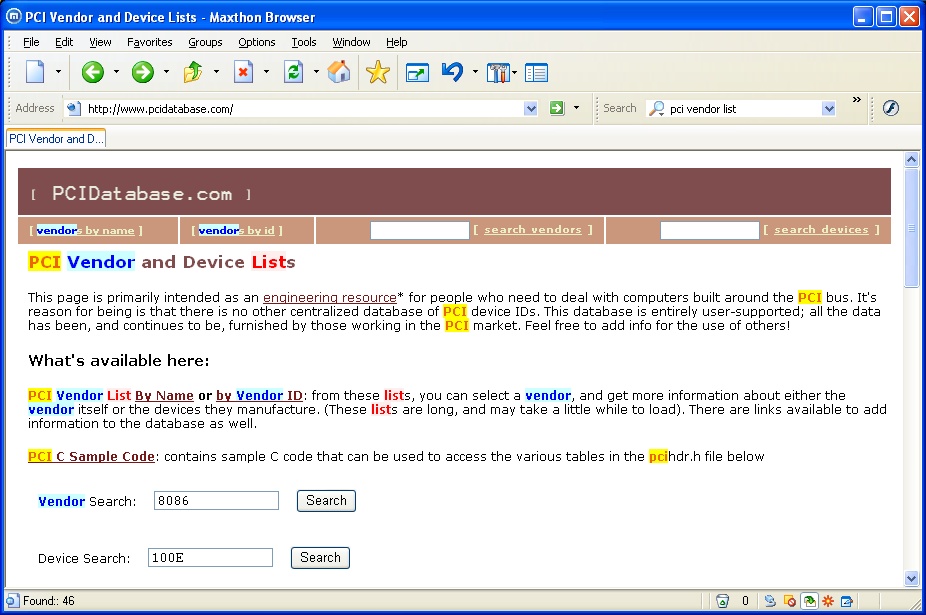Screen dimensions: 926x615
Task: Focus the Device Search field containing 100E
Action: coord(210,557)
